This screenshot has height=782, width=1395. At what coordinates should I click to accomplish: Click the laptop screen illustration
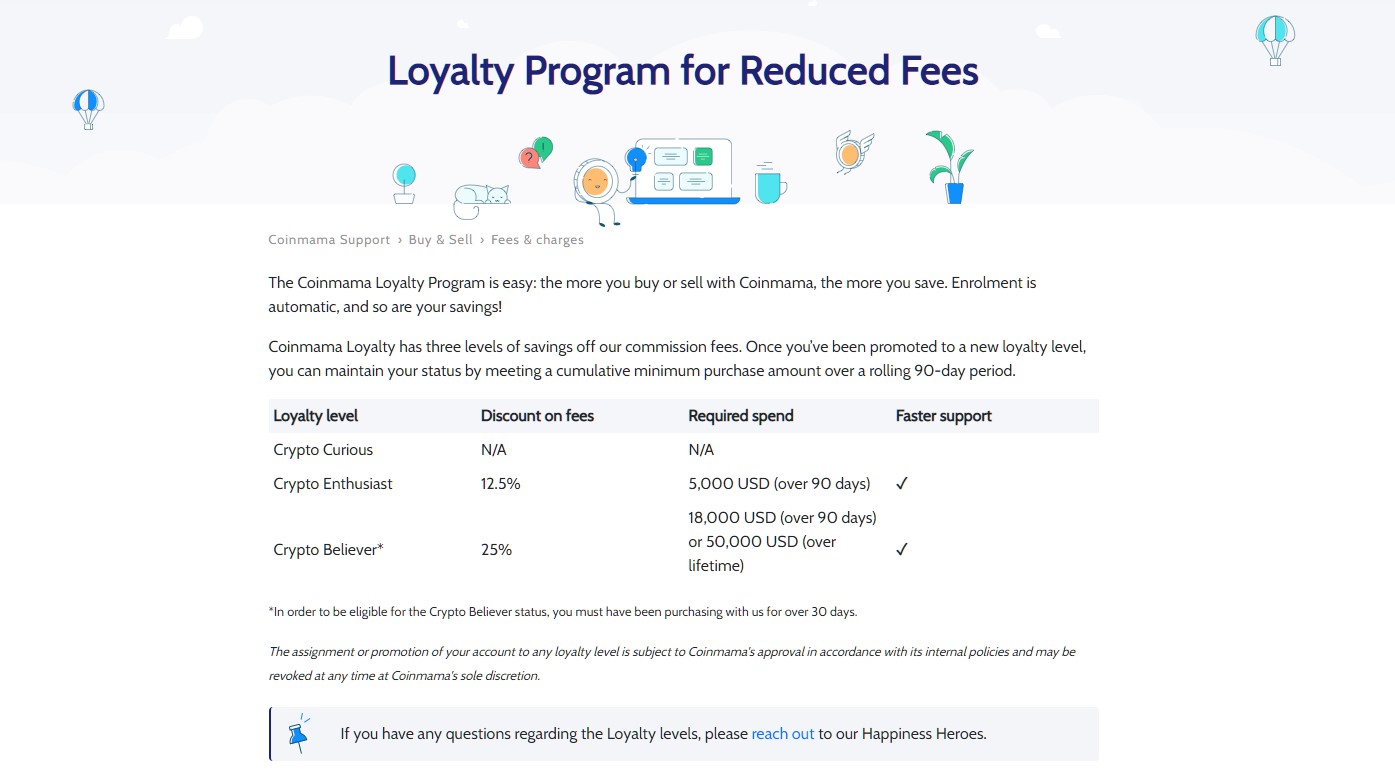tap(684, 170)
